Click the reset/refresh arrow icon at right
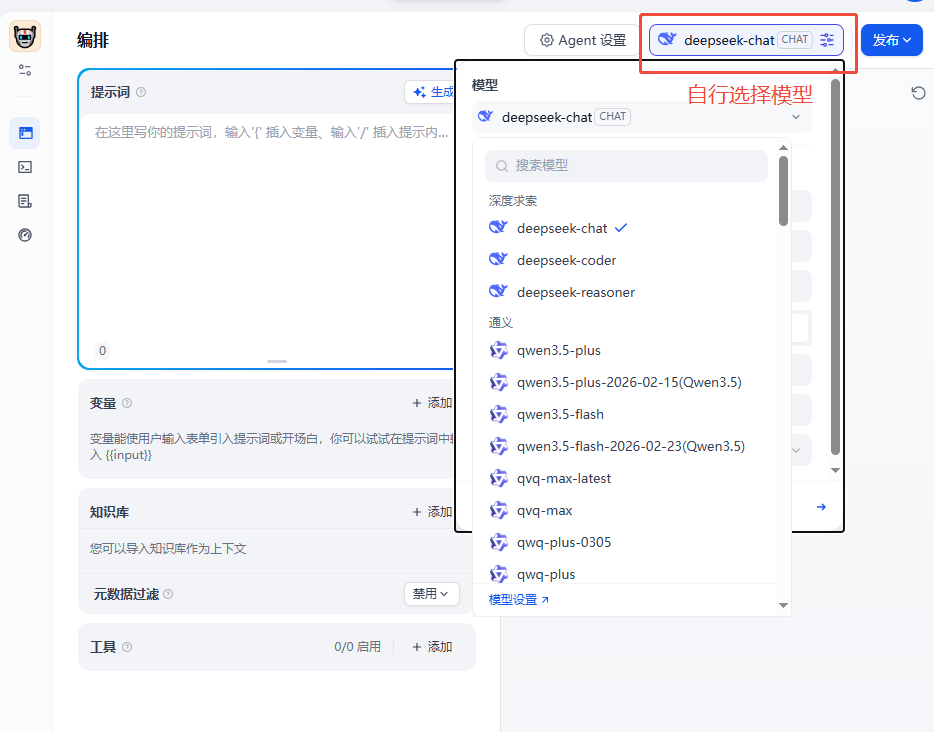The height and width of the screenshot is (732, 934). [919, 93]
